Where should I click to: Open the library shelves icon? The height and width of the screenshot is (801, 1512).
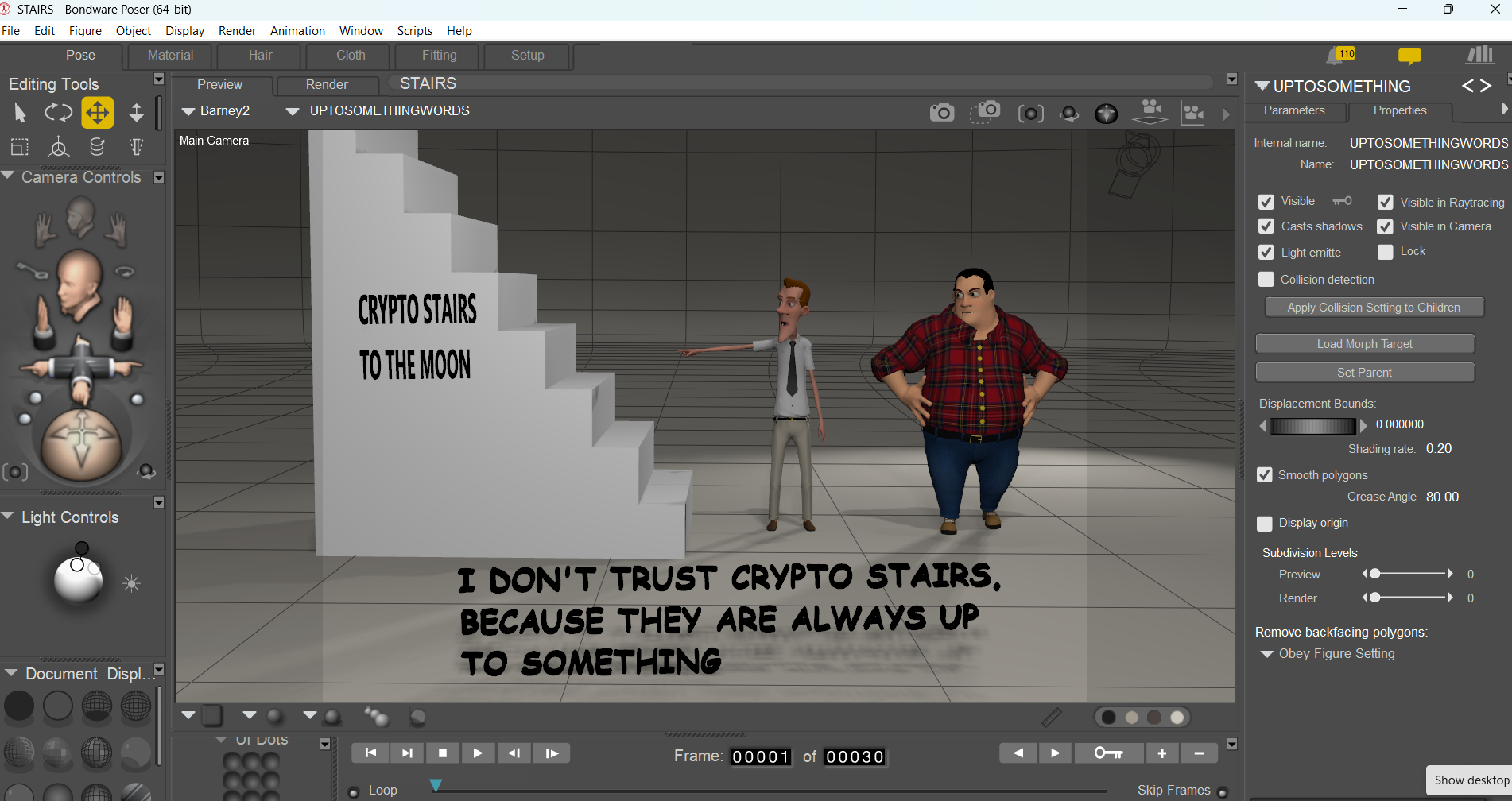[x=1479, y=54]
